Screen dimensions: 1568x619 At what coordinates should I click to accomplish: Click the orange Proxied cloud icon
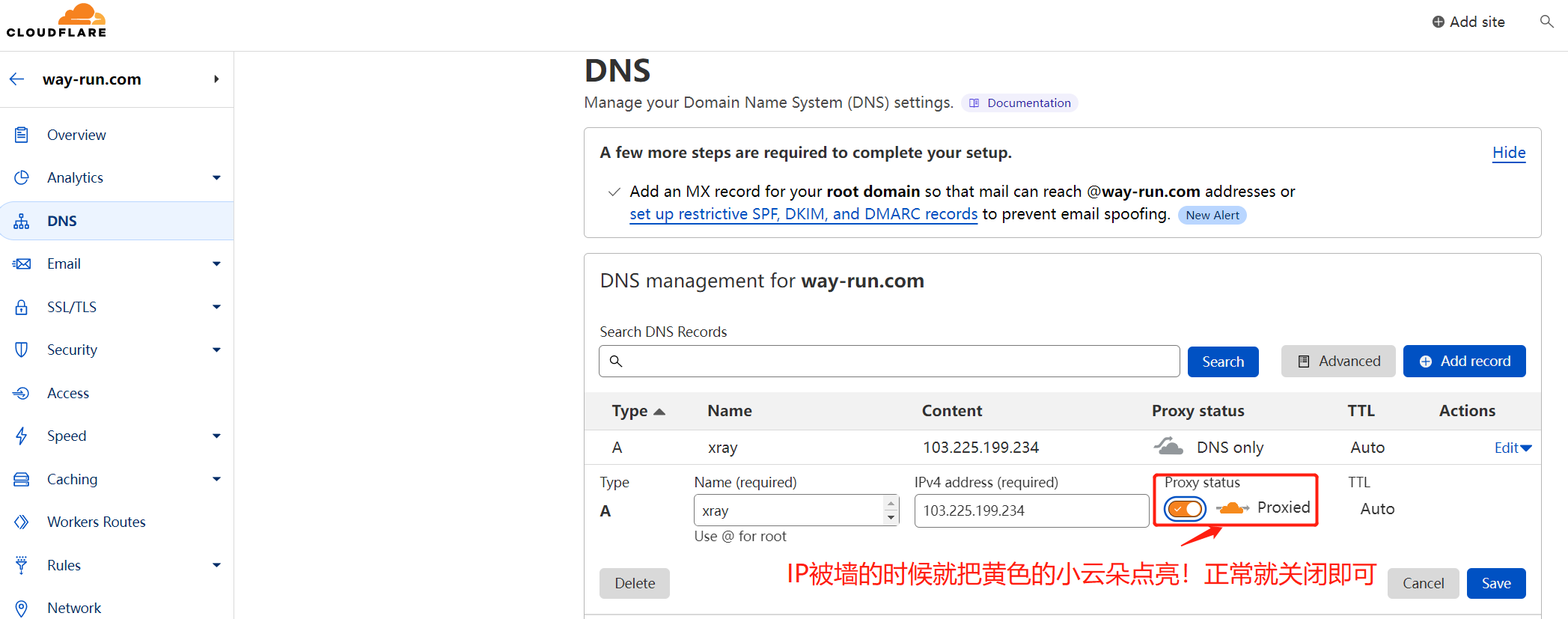1233,508
